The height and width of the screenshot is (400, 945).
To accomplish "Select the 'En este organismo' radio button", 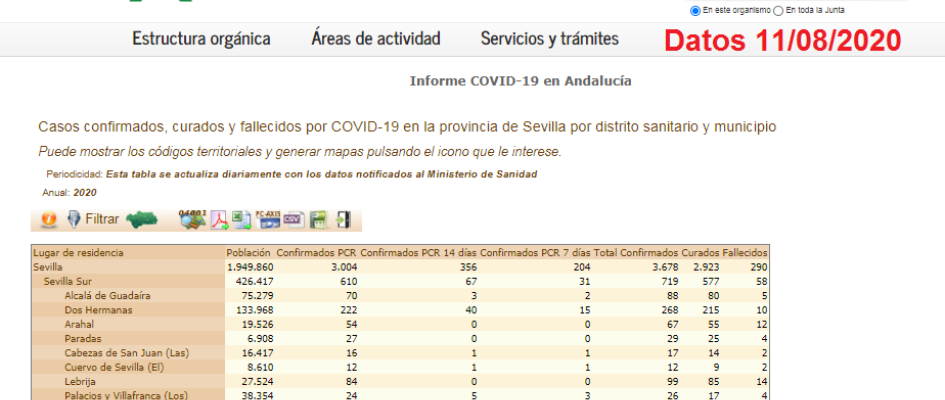I will click(695, 10).
